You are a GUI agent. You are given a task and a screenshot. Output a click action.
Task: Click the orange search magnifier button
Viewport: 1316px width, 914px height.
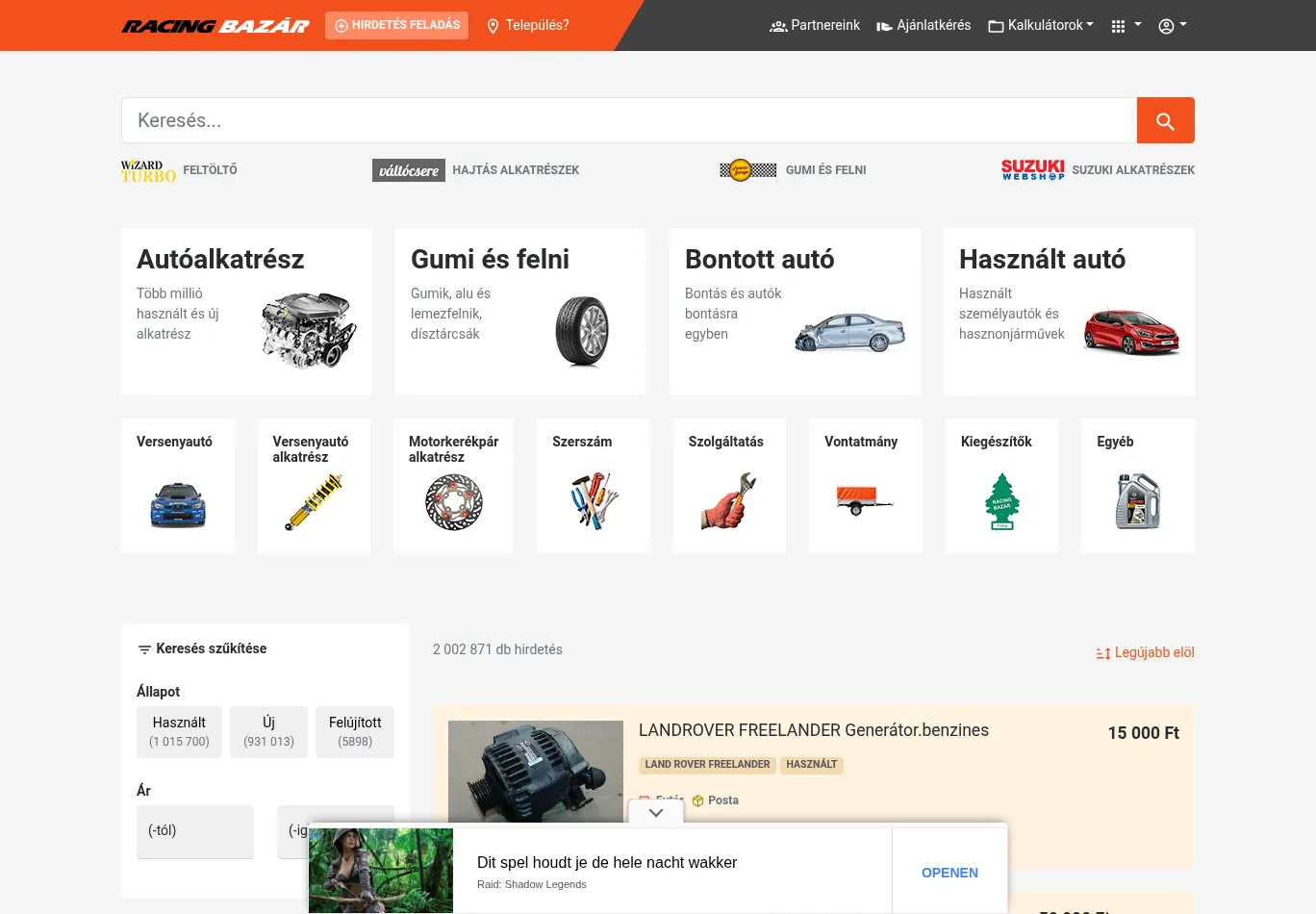[1165, 120]
